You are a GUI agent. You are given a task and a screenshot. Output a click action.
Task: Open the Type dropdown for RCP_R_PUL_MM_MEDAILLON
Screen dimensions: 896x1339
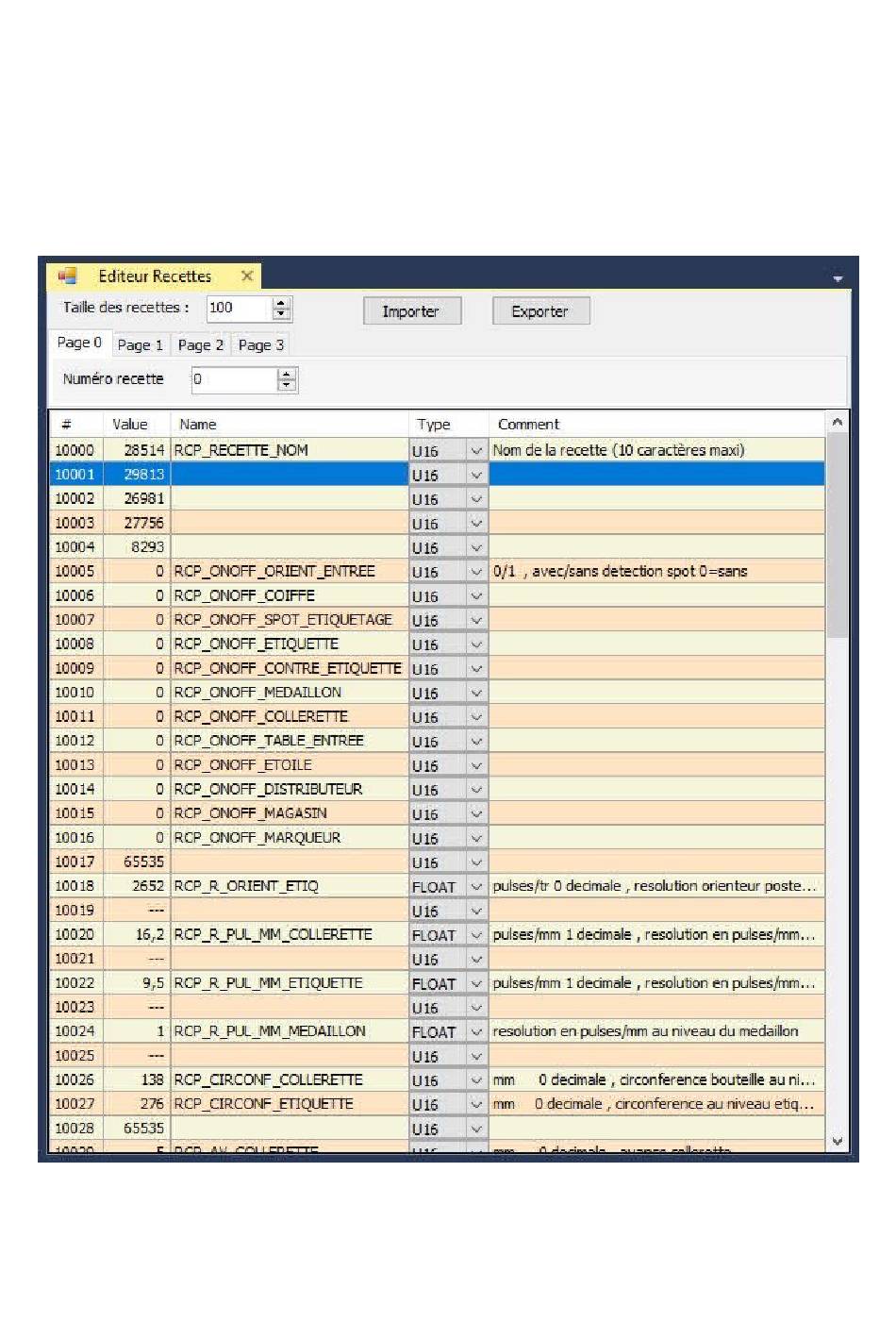point(476,1032)
